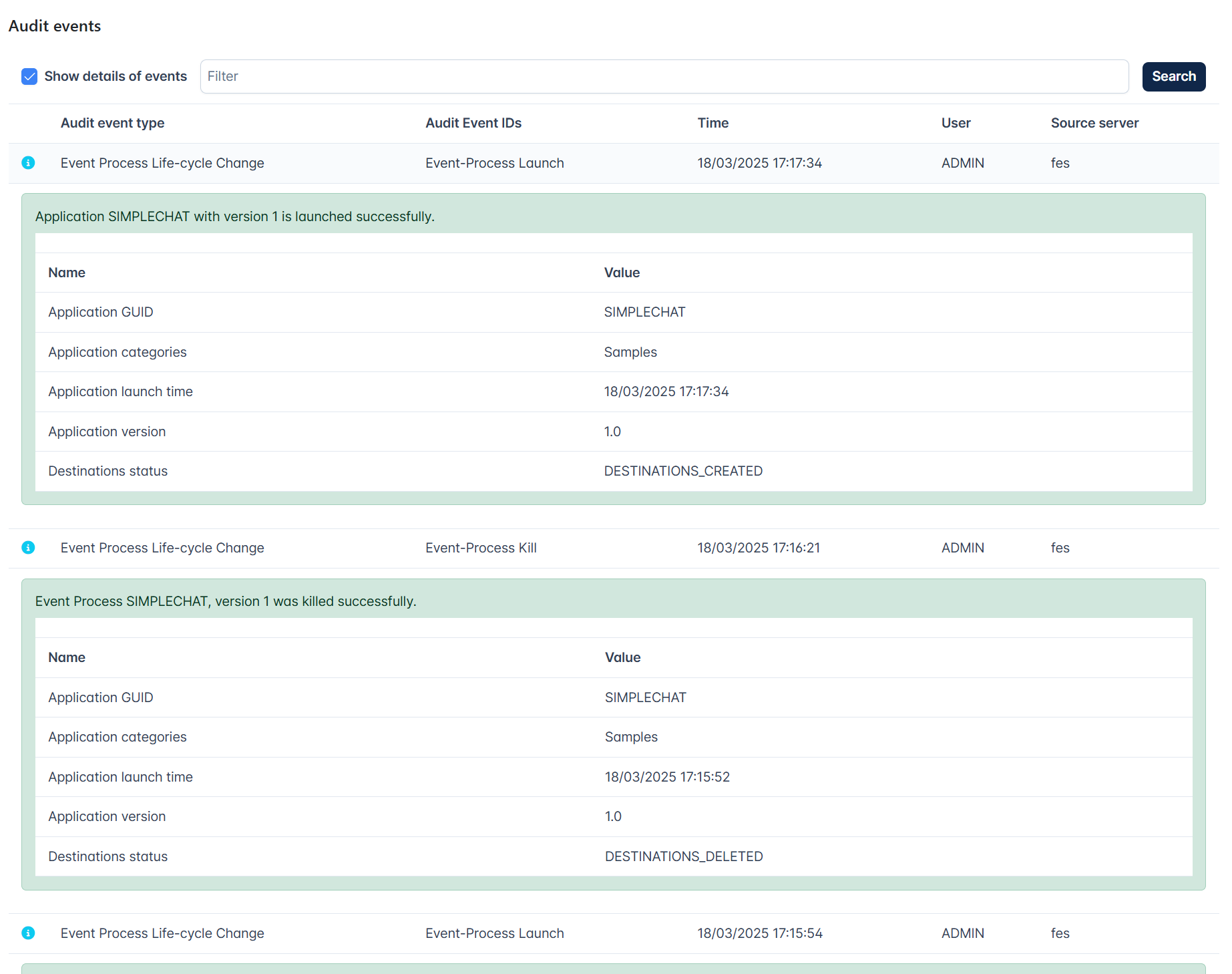Click timestamp 18/03/2025 17:16:21
This screenshot has width=1232, height=974.
(x=759, y=548)
